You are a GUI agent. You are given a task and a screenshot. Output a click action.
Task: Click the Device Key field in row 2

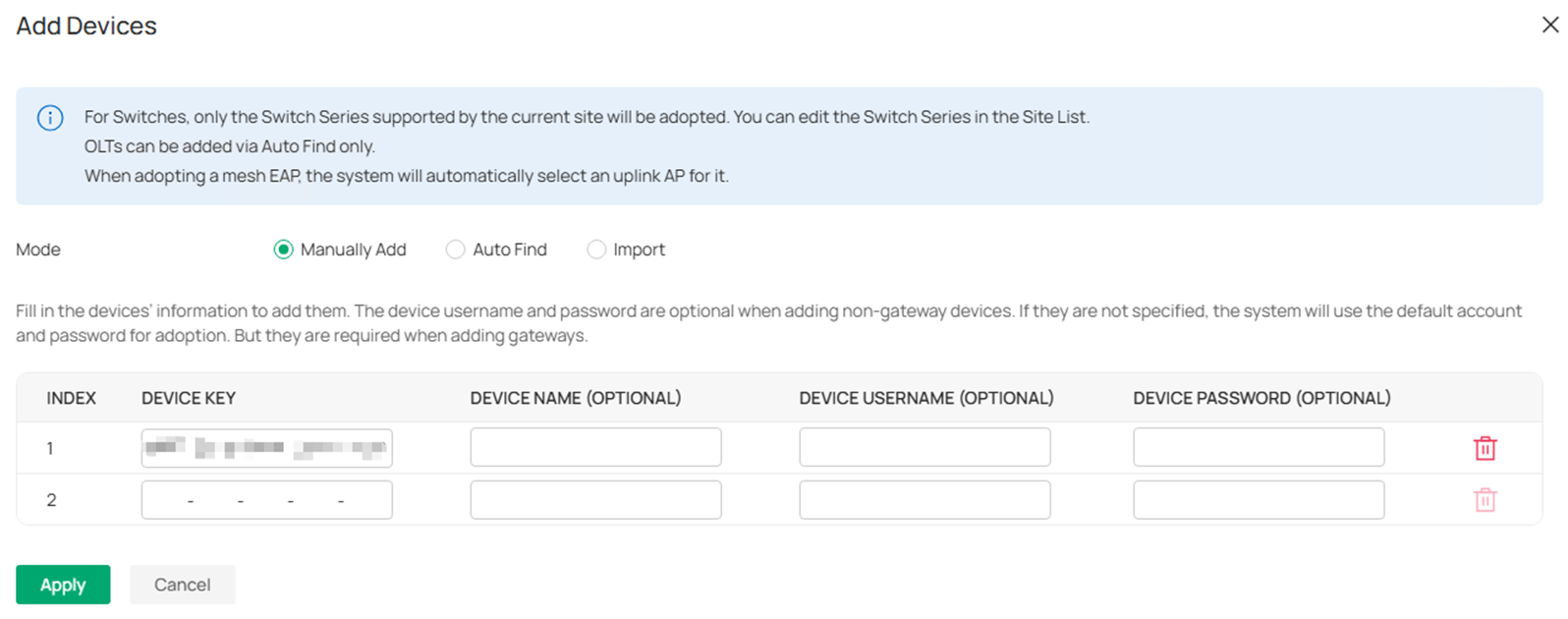(266, 499)
